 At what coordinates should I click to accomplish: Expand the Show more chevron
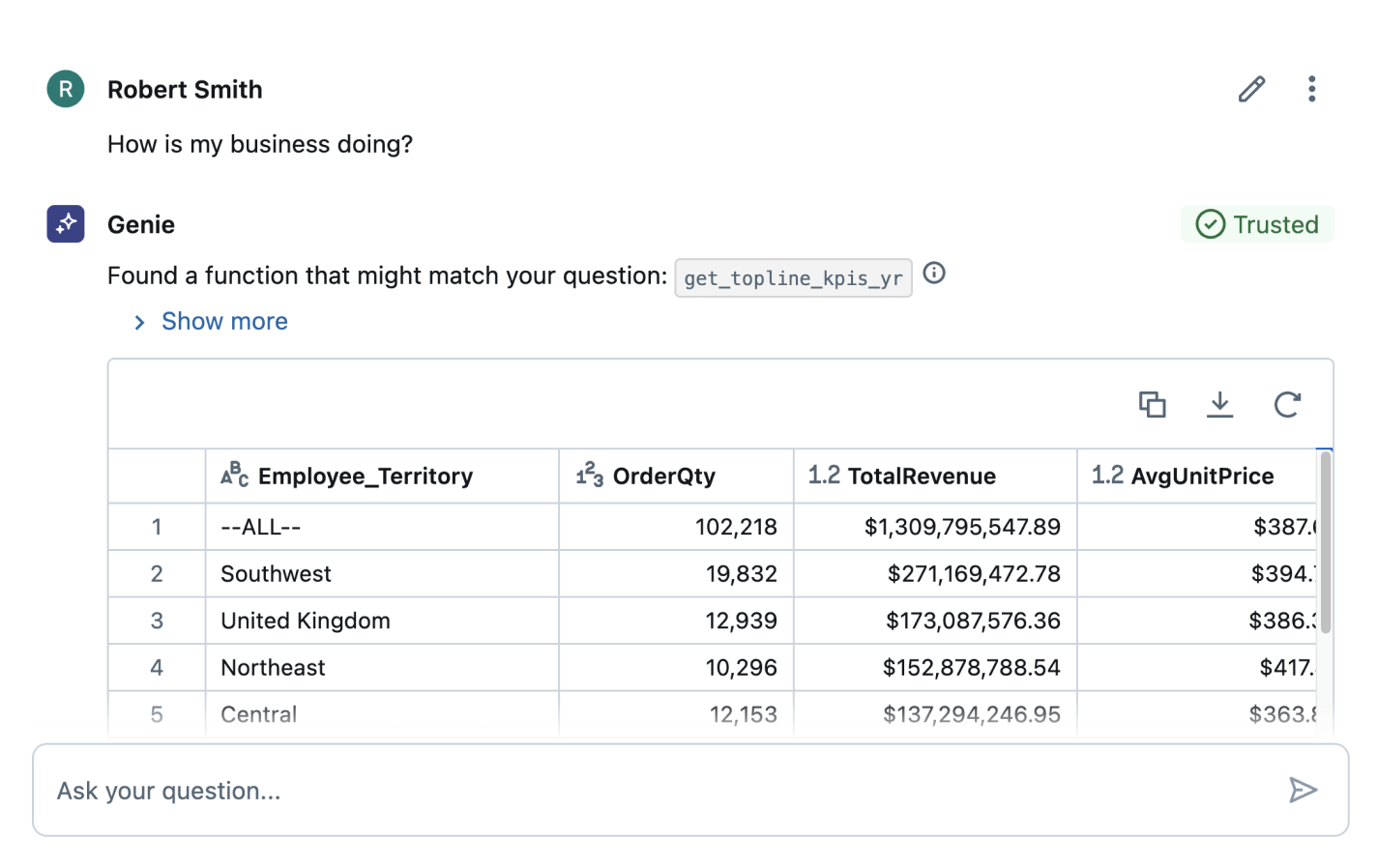point(140,322)
